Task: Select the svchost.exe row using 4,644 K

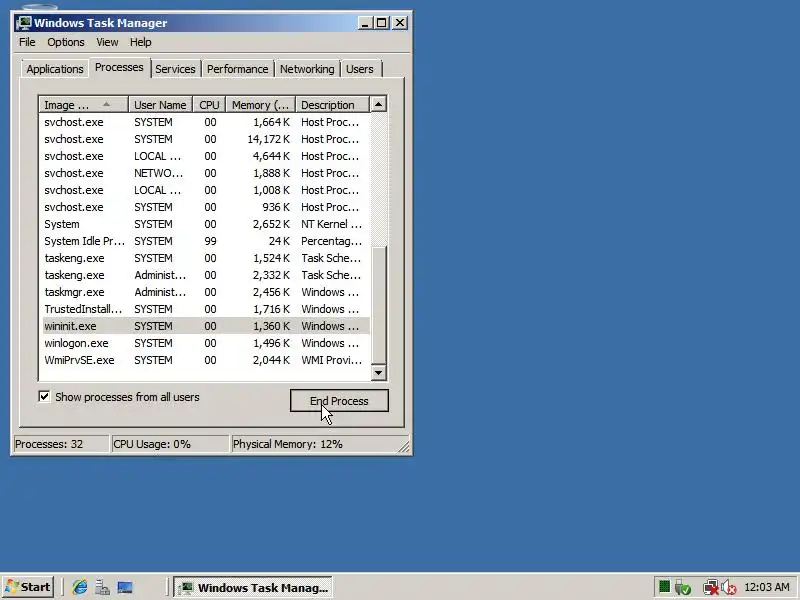Action: (205, 156)
